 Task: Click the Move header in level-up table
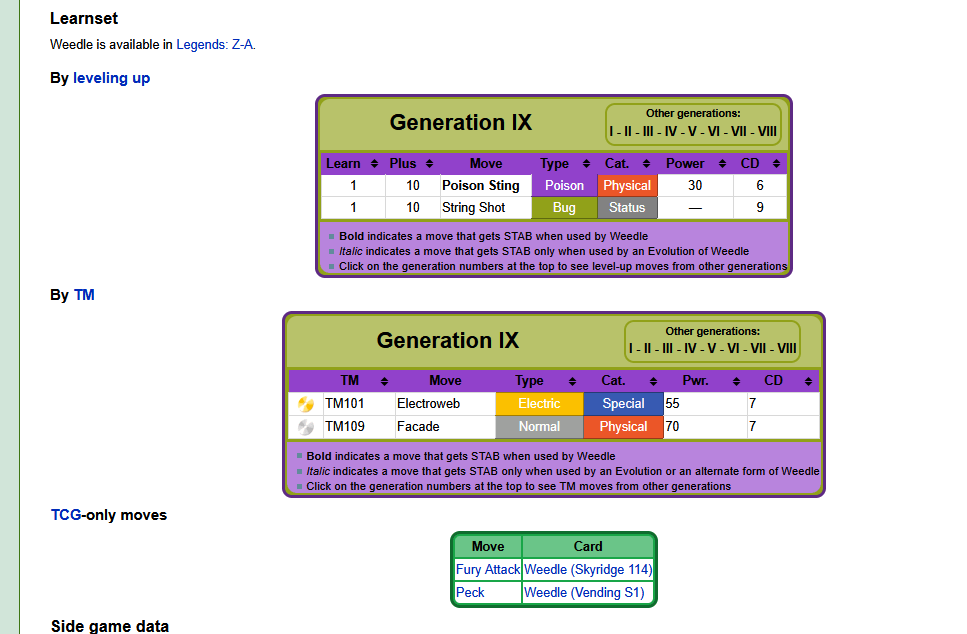point(486,163)
